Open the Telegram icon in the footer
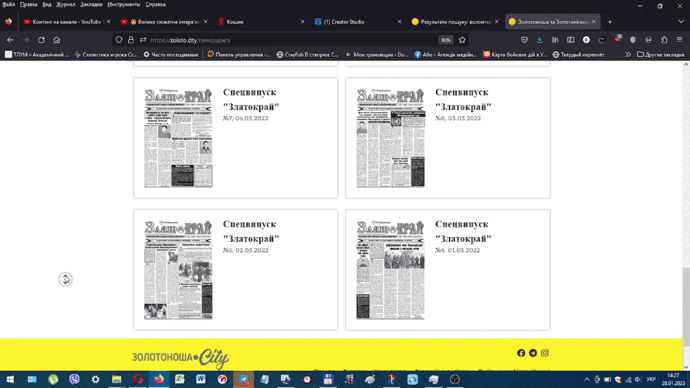This screenshot has width=690, height=388. [x=533, y=353]
